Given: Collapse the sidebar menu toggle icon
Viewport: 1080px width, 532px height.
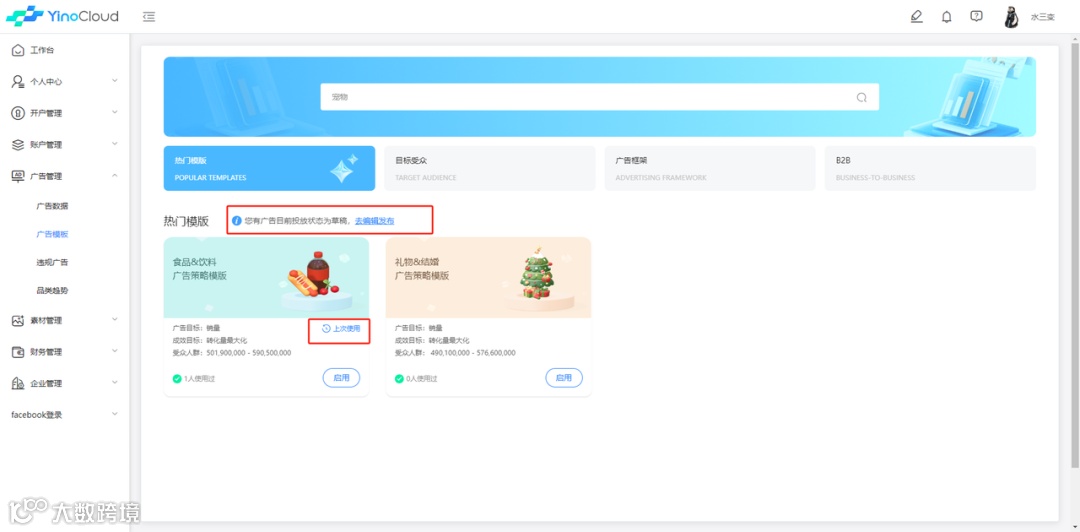Looking at the screenshot, I should click(x=149, y=17).
